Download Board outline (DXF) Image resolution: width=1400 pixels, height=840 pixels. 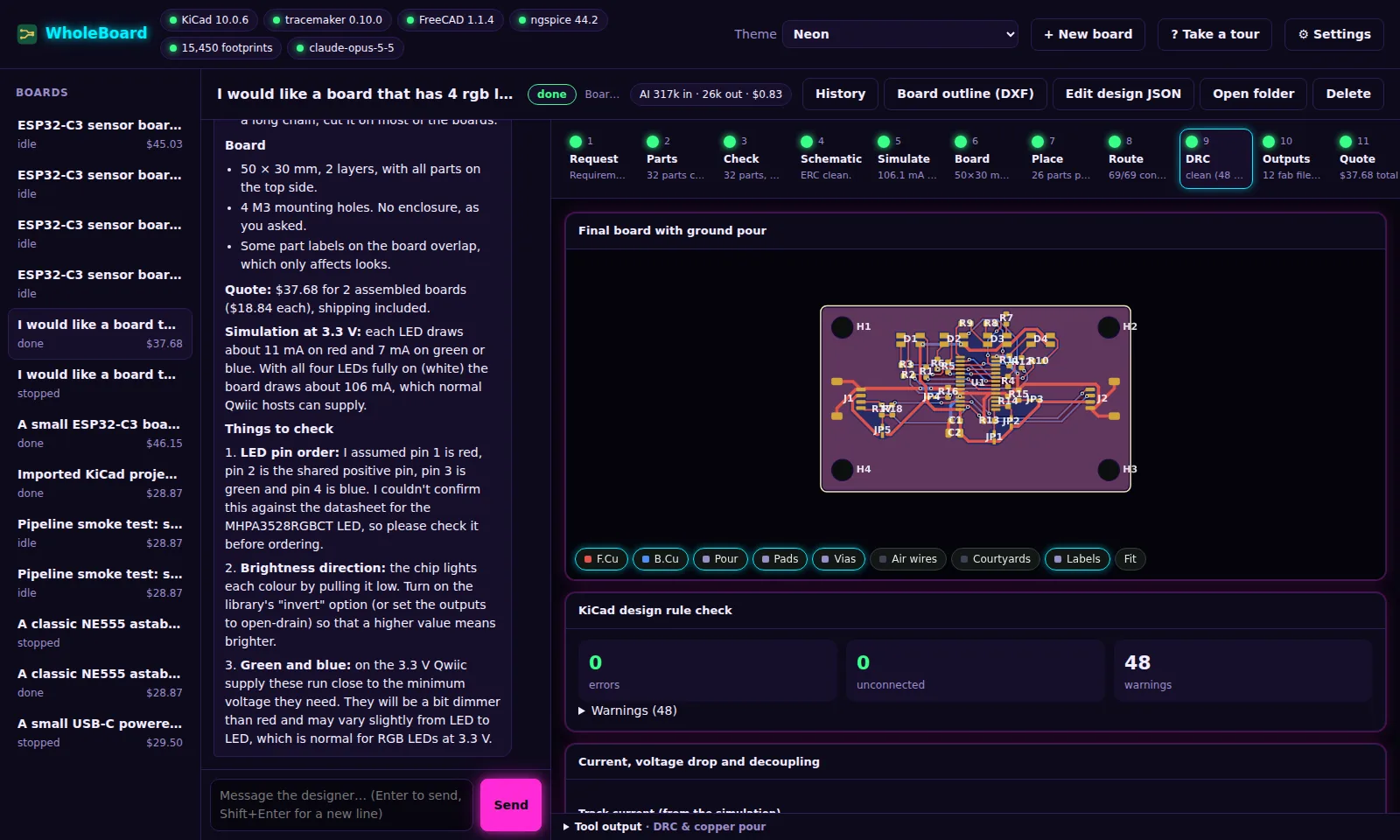point(965,94)
